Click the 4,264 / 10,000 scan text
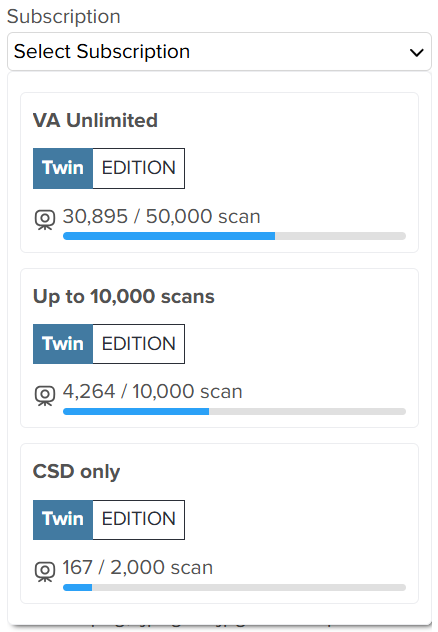This screenshot has height=632, width=438. pyautogui.click(x=153, y=392)
